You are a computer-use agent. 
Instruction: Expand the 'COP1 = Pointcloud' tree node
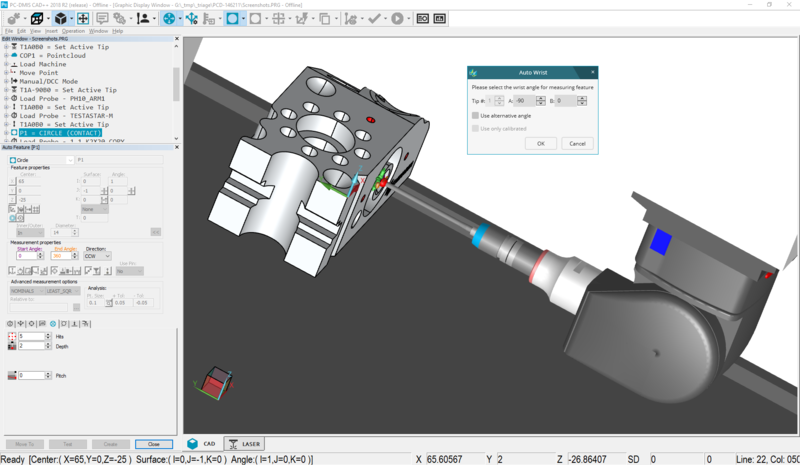point(6,55)
